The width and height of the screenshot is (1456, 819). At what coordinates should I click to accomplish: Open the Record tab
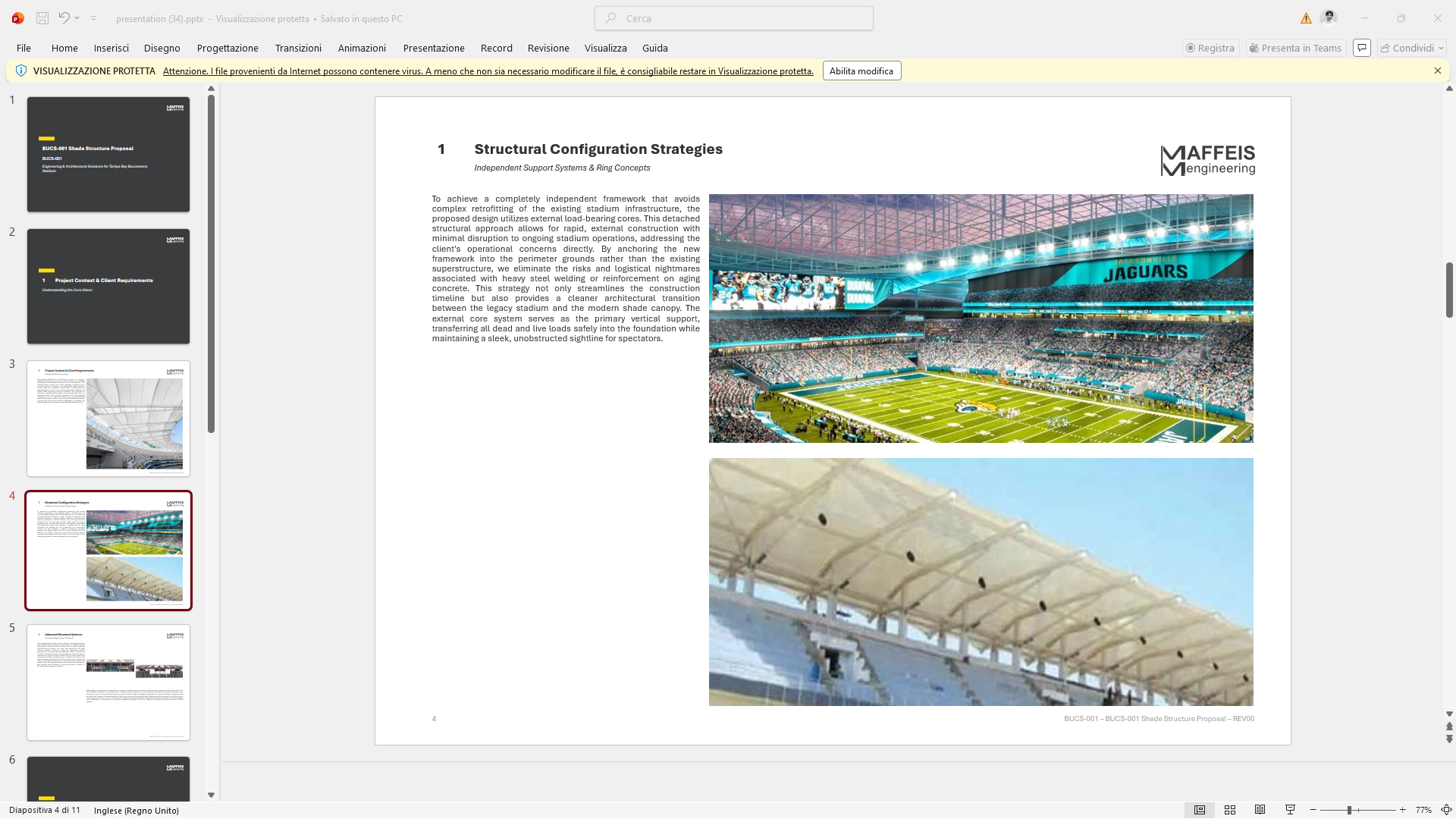pos(497,48)
